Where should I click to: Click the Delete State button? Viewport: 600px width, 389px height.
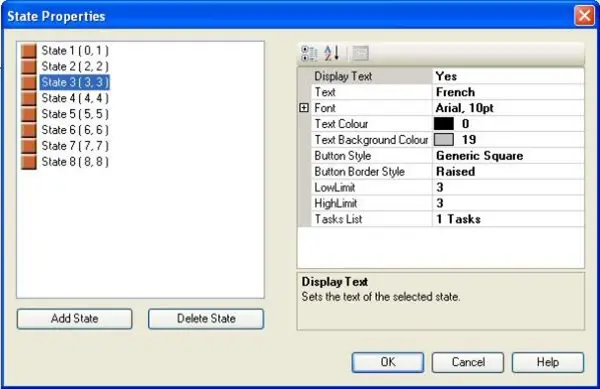tap(206, 319)
